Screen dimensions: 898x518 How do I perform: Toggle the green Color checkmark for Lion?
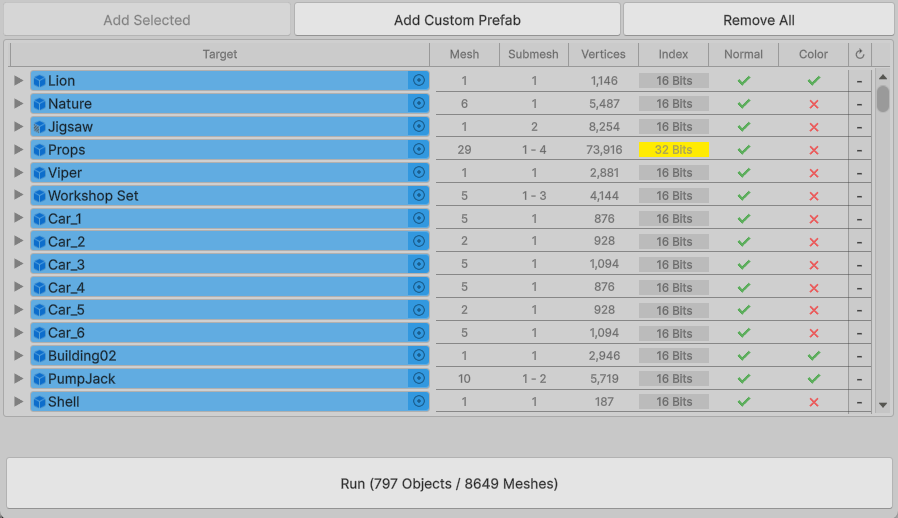coord(814,80)
